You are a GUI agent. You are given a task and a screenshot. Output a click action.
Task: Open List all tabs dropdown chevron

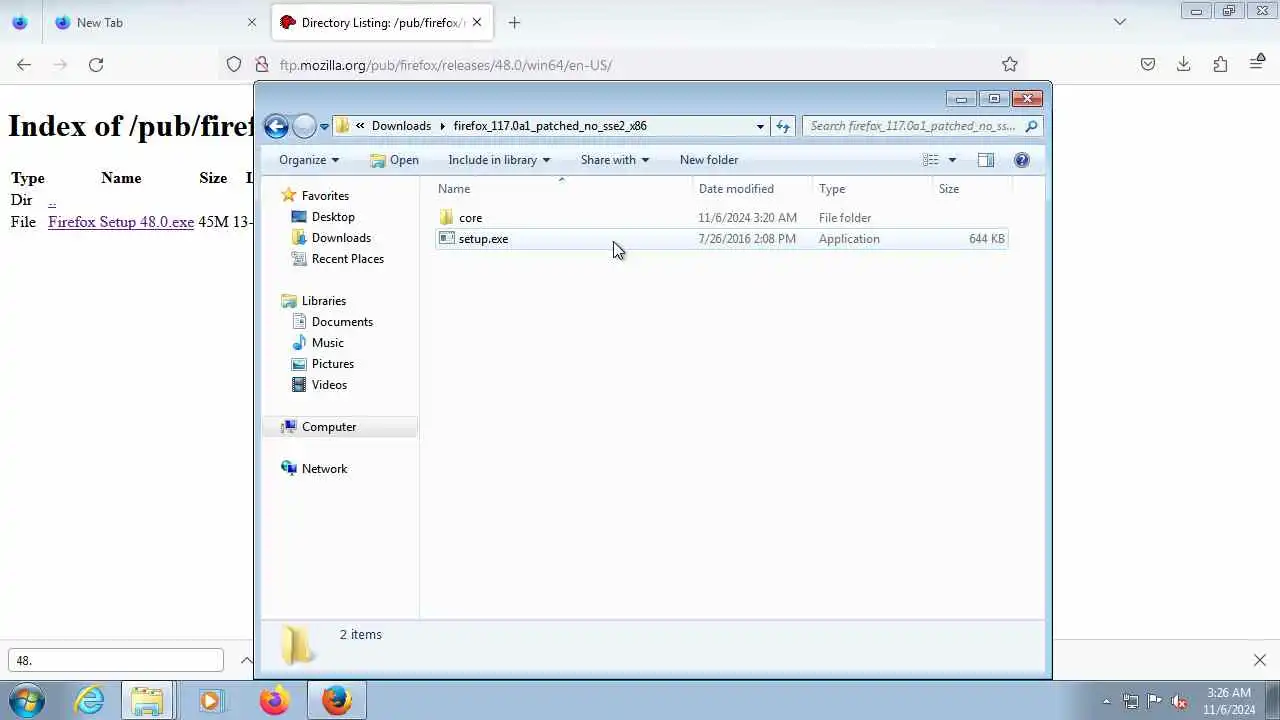coord(1120,22)
